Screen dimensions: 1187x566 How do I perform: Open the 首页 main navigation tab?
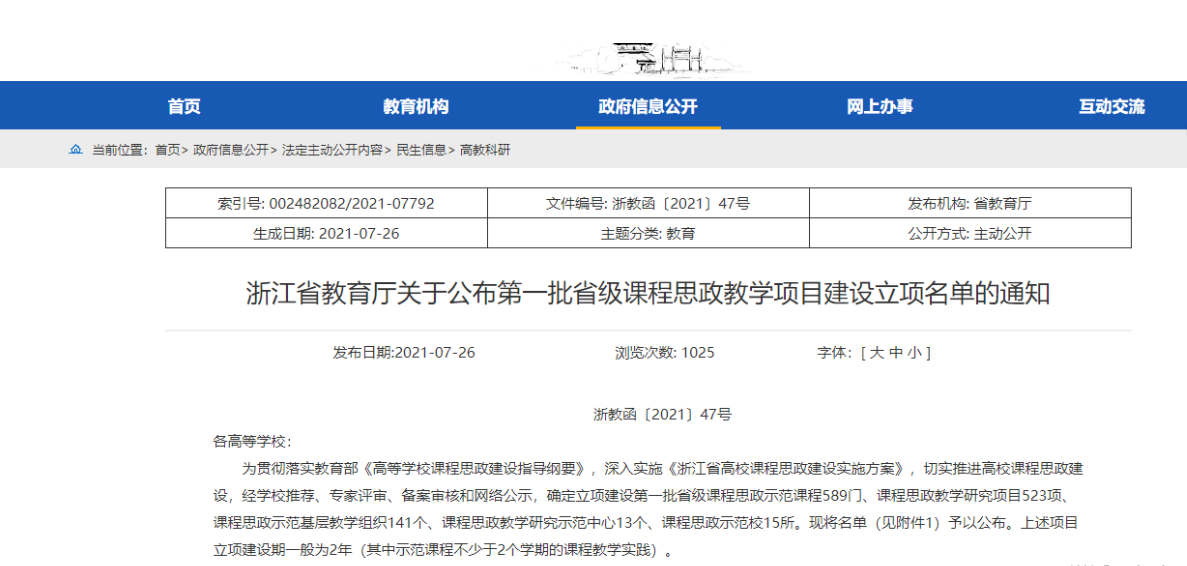click(x=184, y=107)
